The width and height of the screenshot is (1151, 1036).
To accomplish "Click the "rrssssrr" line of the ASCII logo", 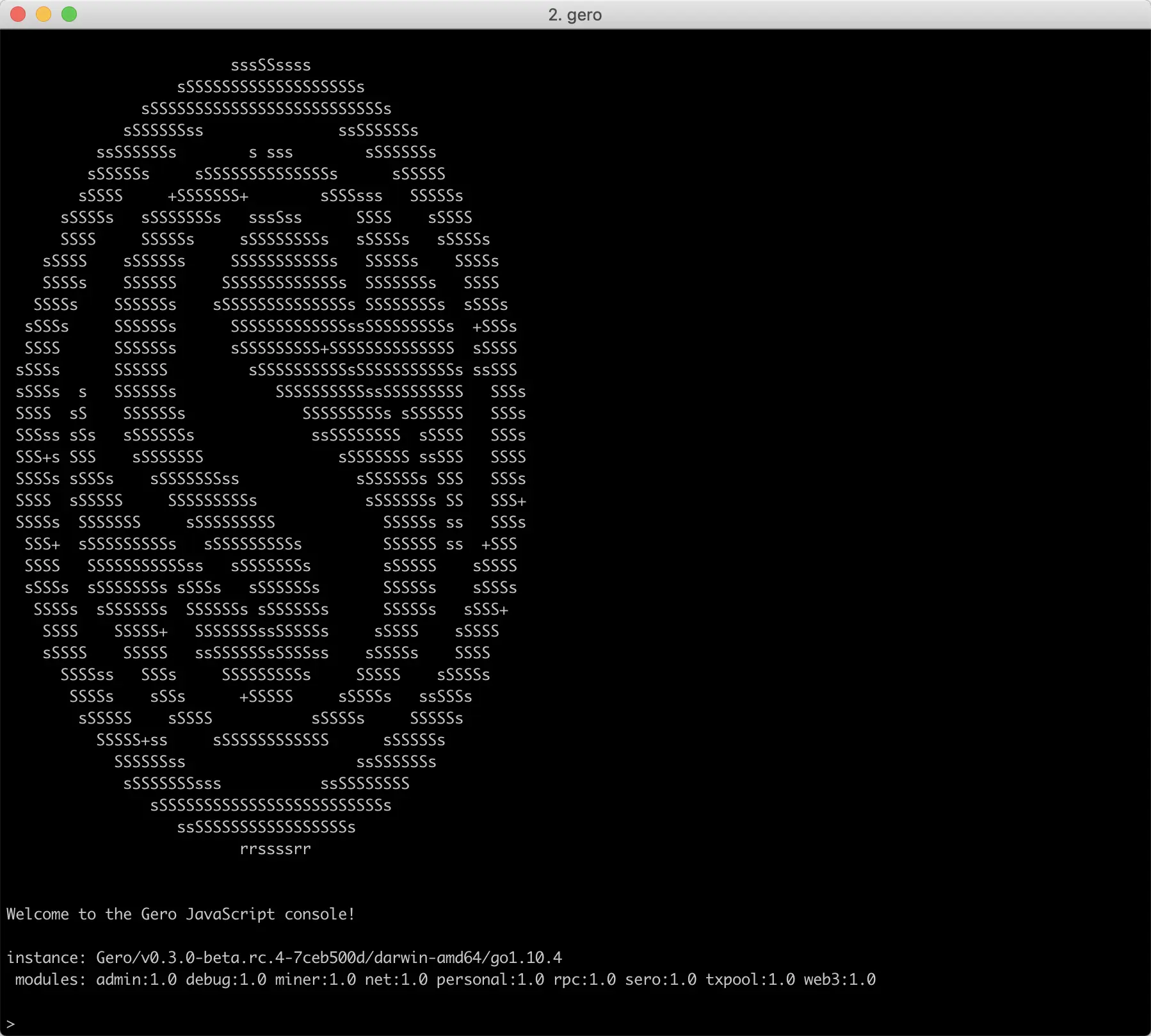I will click(x=275, y=849).
